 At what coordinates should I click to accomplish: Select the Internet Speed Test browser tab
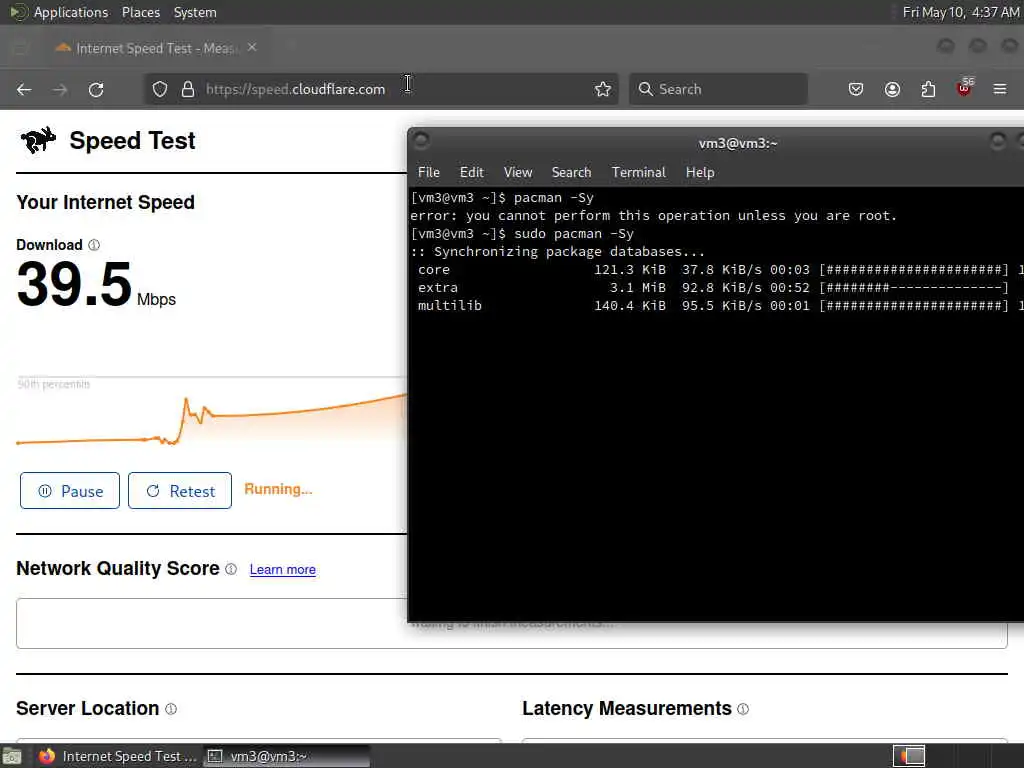(x=155, y=48)
